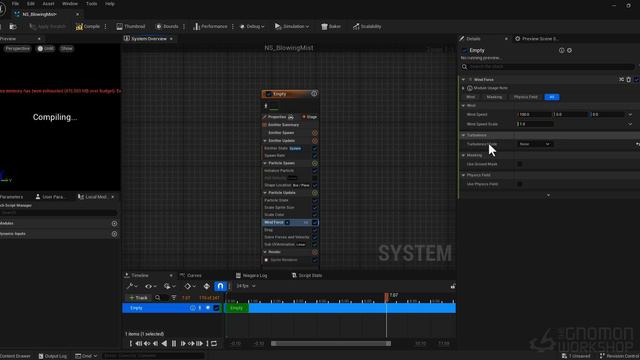Click the Stage button on emitter node
The width and height of the screenshot is (640, 360).
pyautogui.click(x=309, y=117)
